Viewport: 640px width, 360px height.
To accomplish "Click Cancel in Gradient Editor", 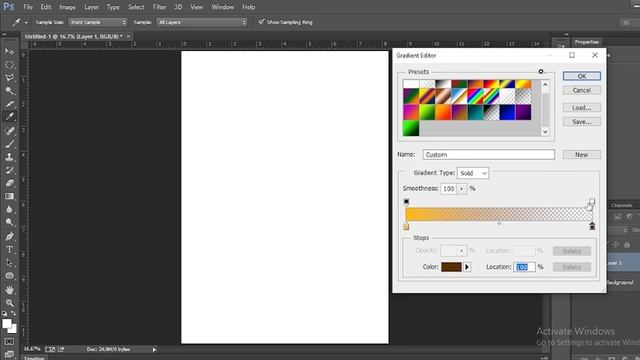I will point(582,90).
